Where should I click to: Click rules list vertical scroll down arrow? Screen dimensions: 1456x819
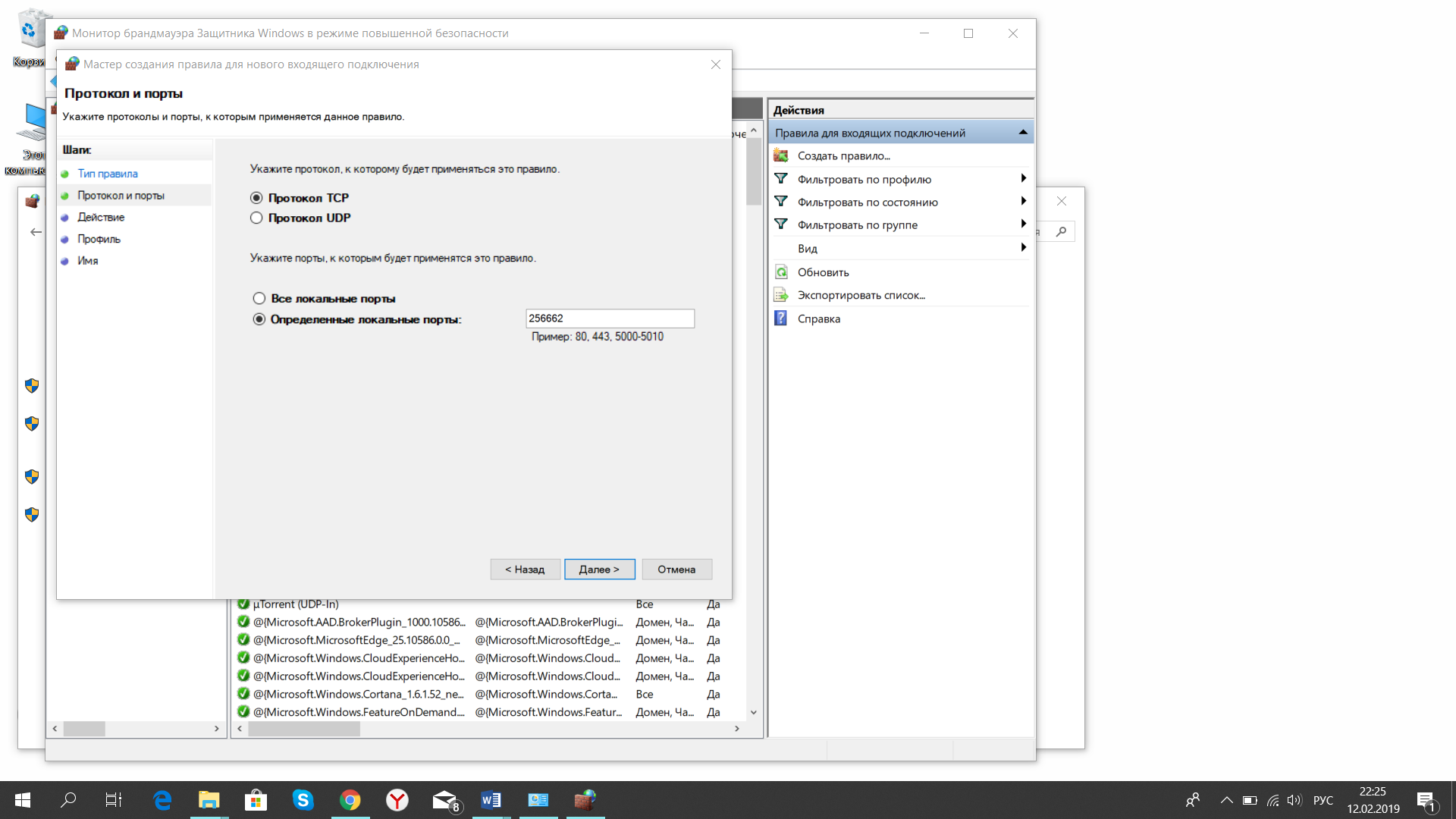(753, 712)
